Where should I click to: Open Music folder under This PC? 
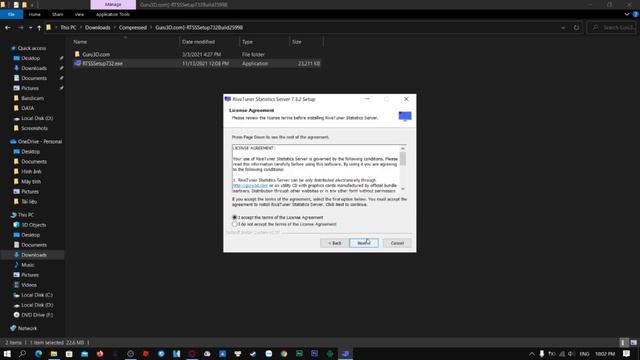28,265
